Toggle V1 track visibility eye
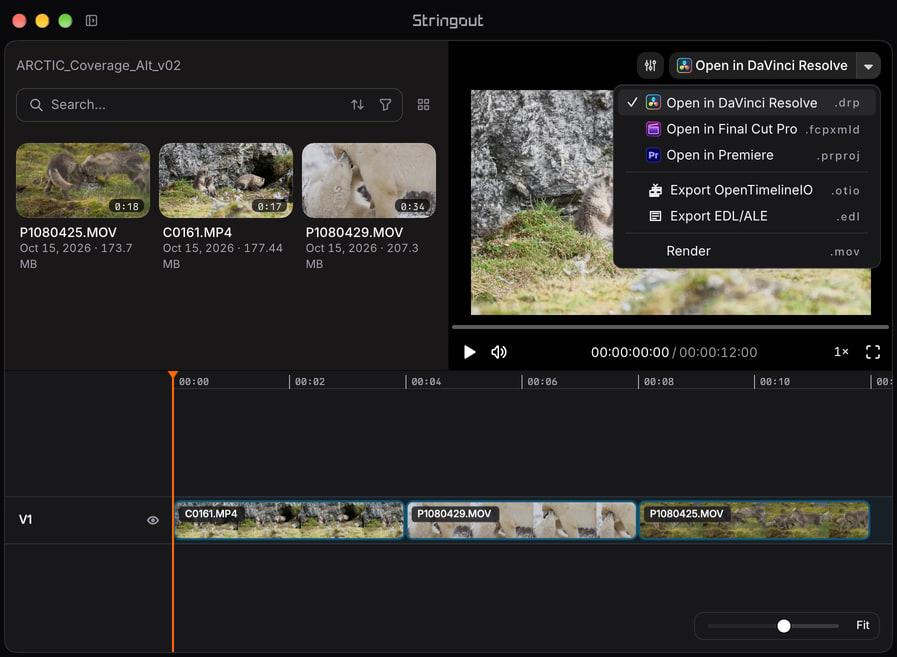This screenshot has width=897, height=657. click(x=153, y=520)
